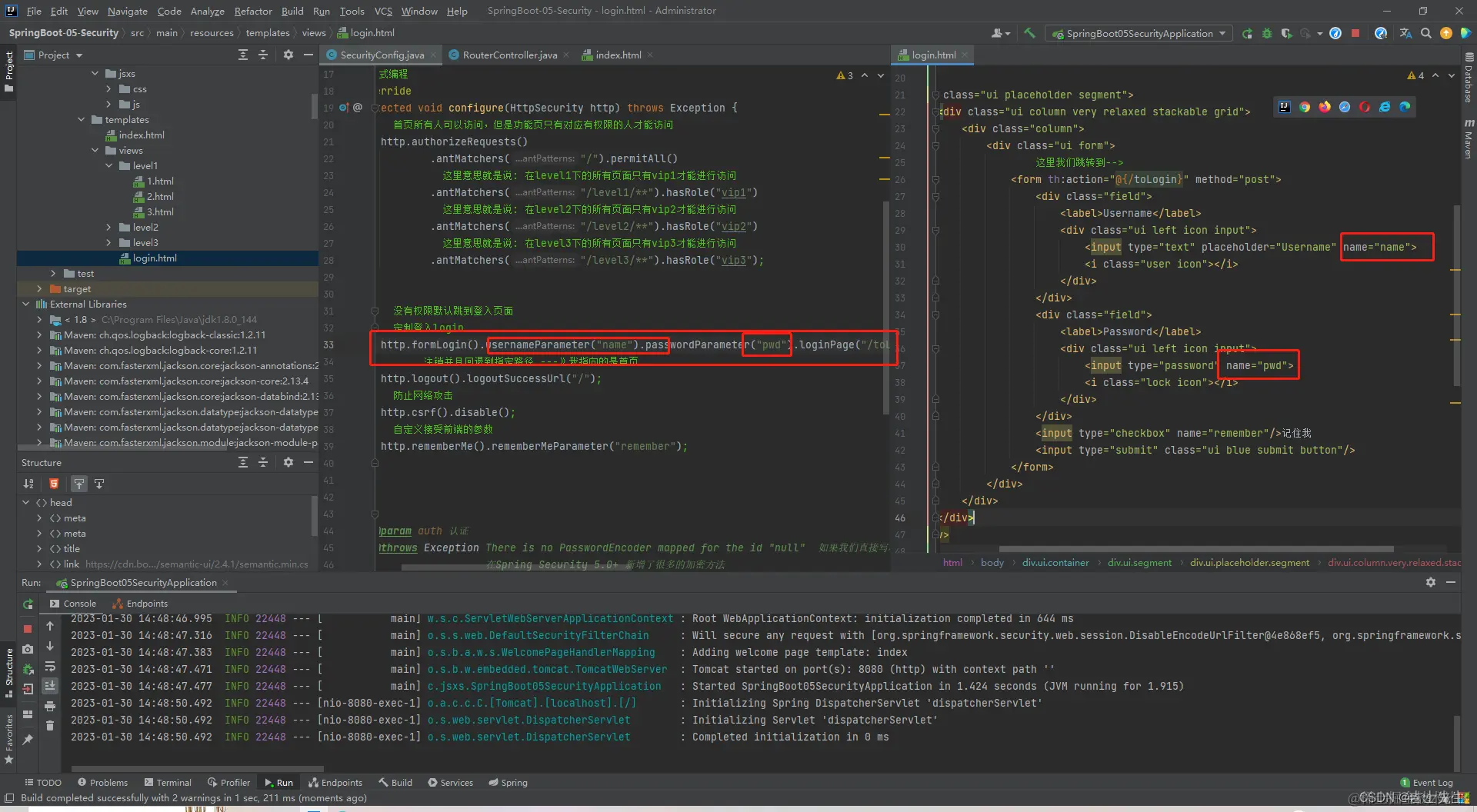Open the built-in IntelliJ preview icon
This screenshot has height=812, width=1477.
tap(1285, 107)
